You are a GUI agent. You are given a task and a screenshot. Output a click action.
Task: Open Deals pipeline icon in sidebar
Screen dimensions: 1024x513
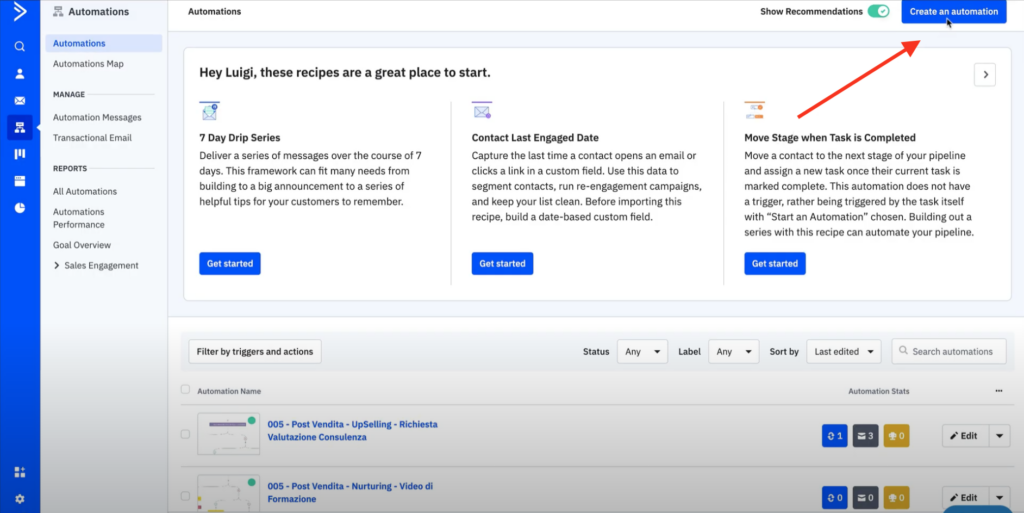coord(19,154)
